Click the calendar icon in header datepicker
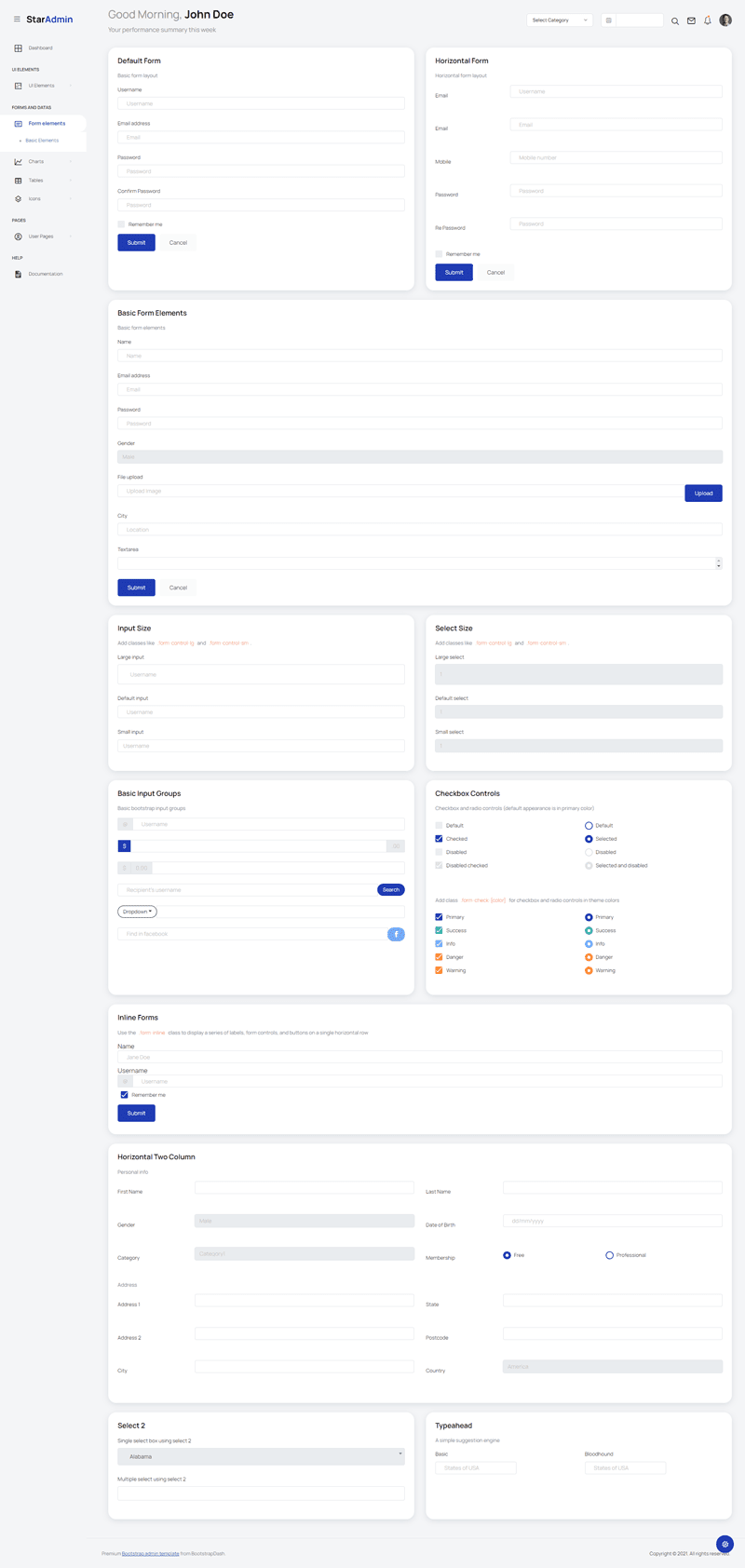The image size is (745, 1568). (608, 20)
